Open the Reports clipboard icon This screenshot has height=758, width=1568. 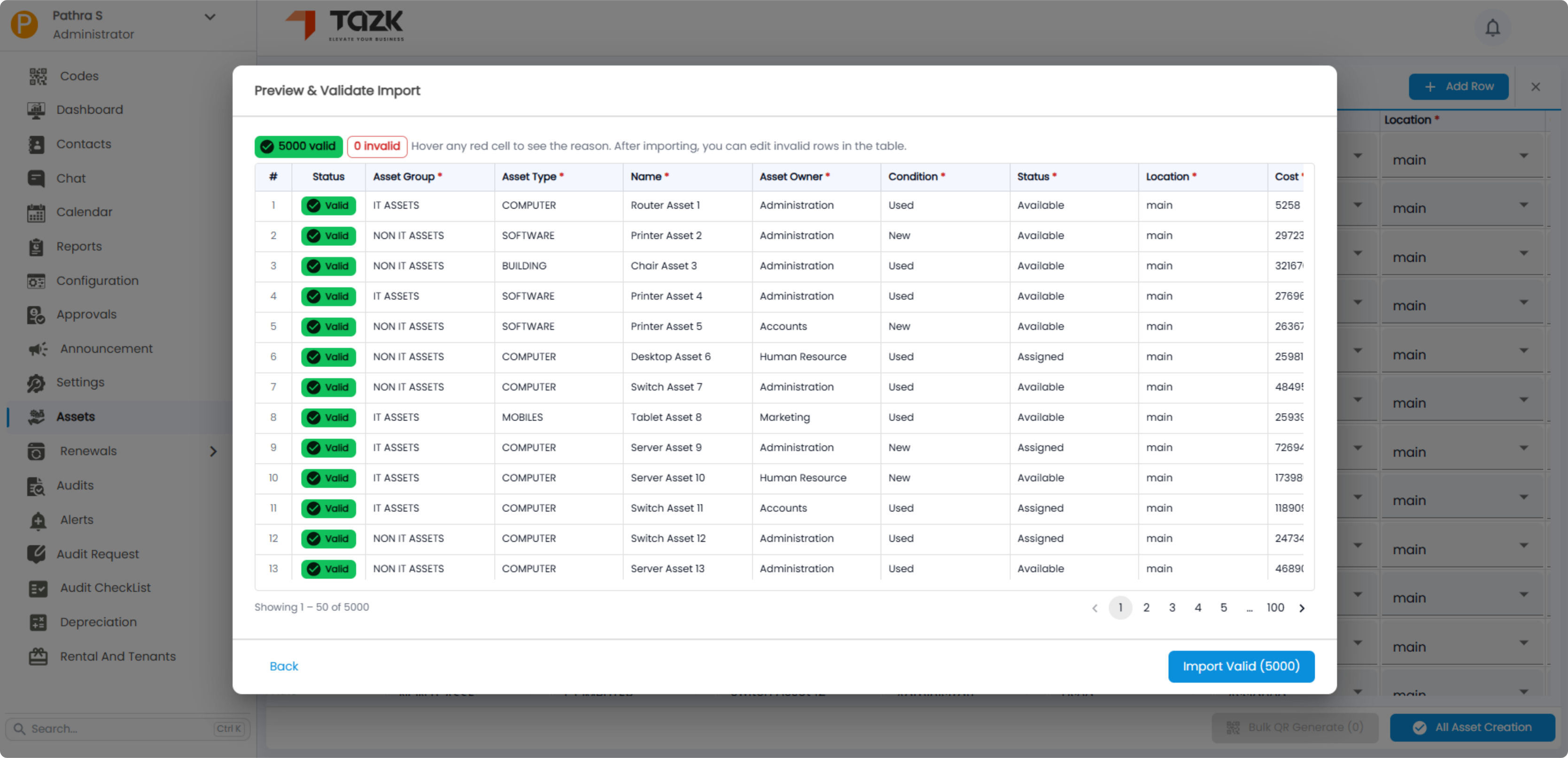click(36, 247)
